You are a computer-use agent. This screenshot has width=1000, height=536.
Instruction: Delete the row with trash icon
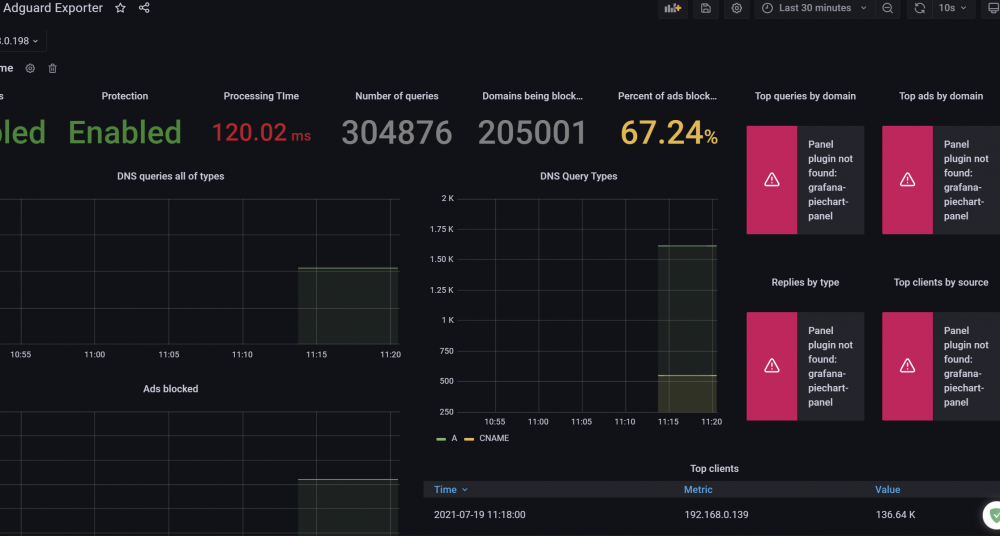click(53, 68)
